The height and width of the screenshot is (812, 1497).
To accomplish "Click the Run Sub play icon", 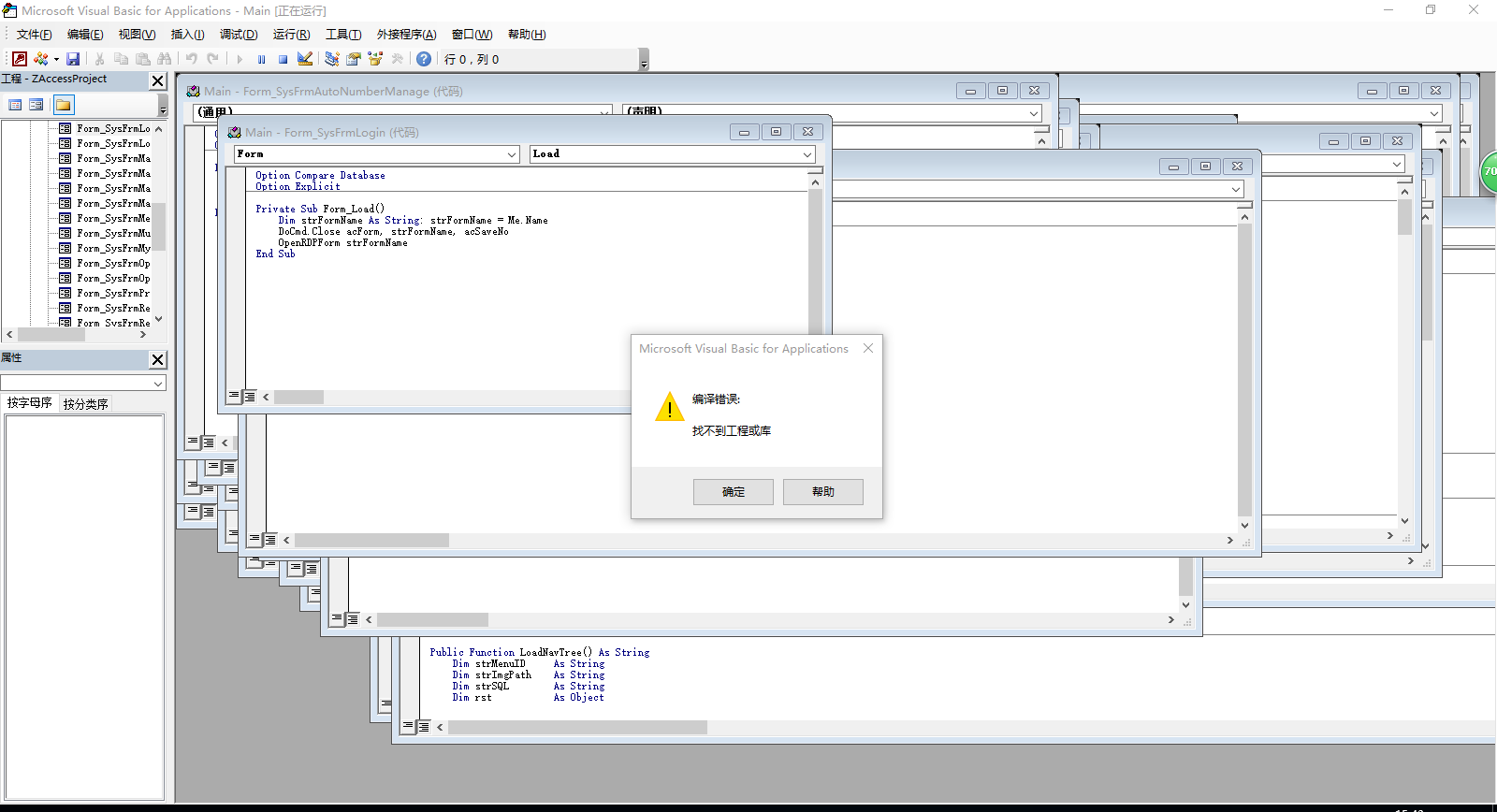I will click(240, 59).
